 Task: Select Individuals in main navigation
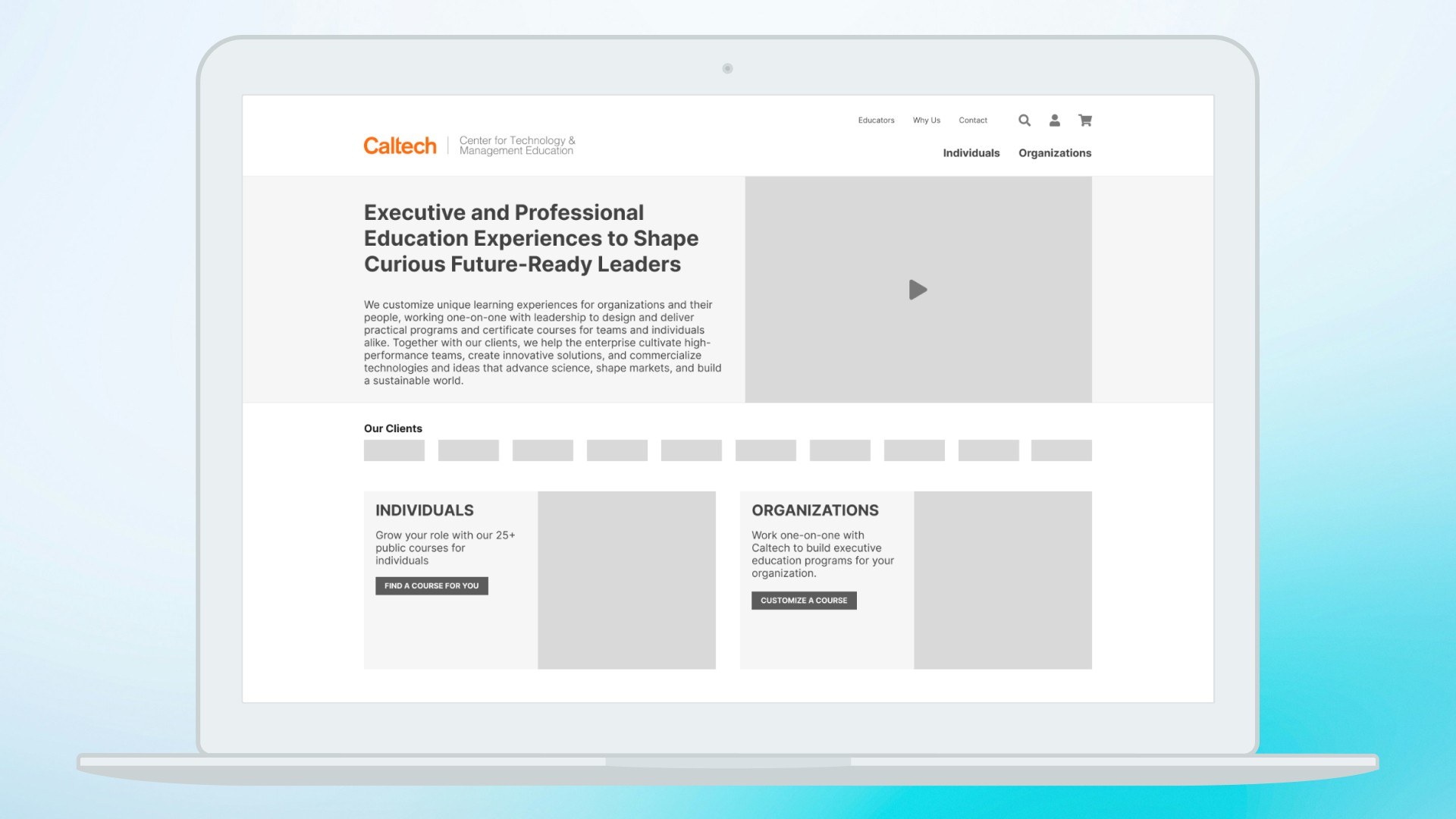[971, 153]
